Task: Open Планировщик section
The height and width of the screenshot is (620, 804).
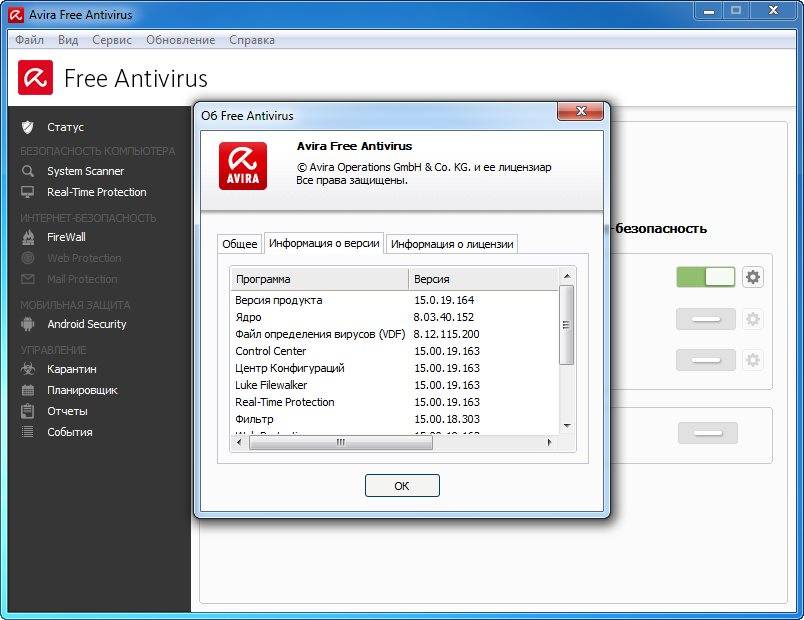Action: point(82,390)
